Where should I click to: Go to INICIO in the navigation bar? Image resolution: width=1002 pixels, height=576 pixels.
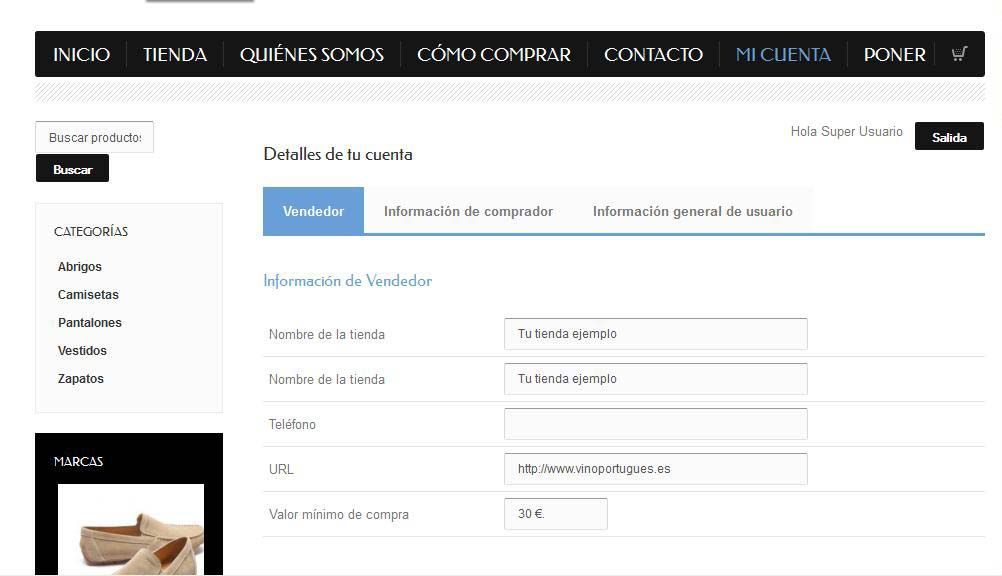(x=81, y=54)
